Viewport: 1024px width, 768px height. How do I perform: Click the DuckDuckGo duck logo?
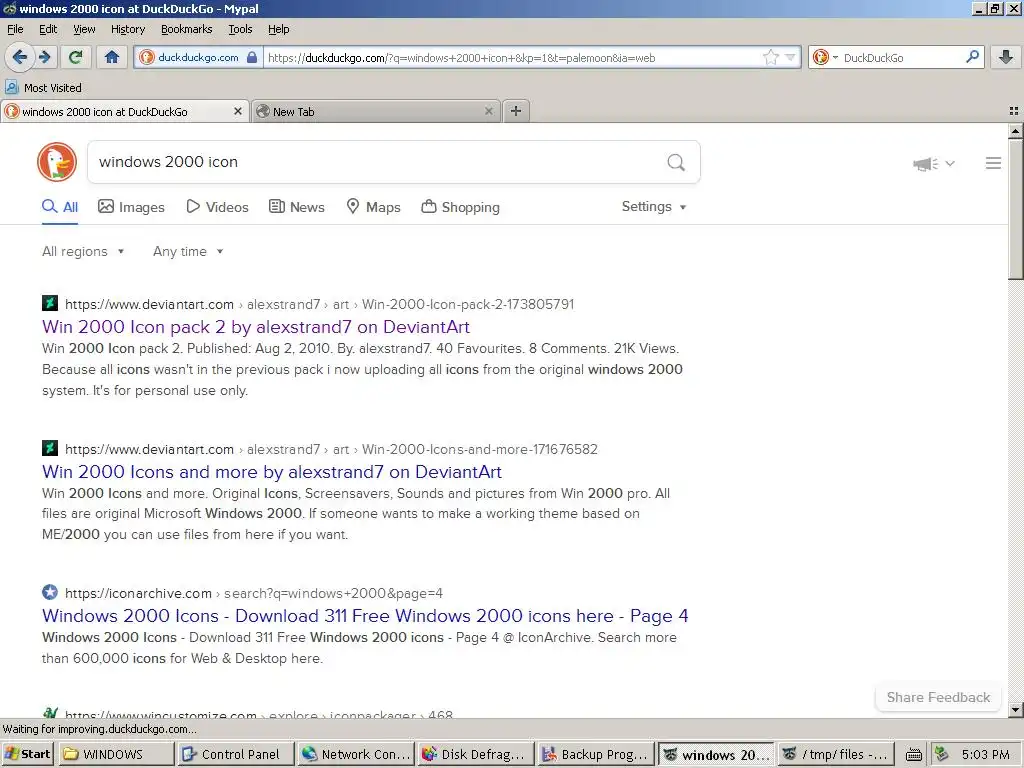tap(57, 162)
